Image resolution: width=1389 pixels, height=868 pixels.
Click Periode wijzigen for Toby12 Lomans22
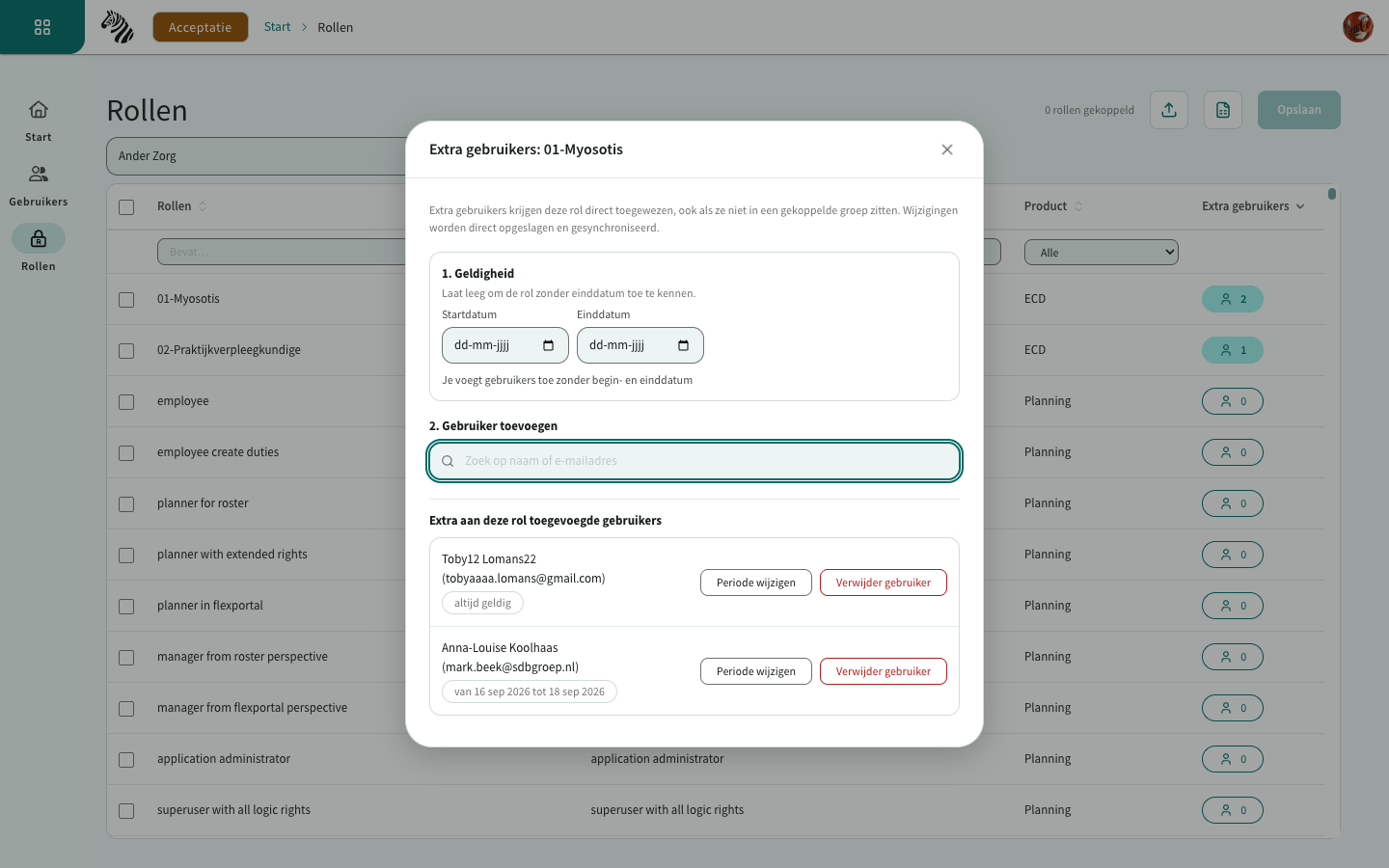[x=756, y=583]
